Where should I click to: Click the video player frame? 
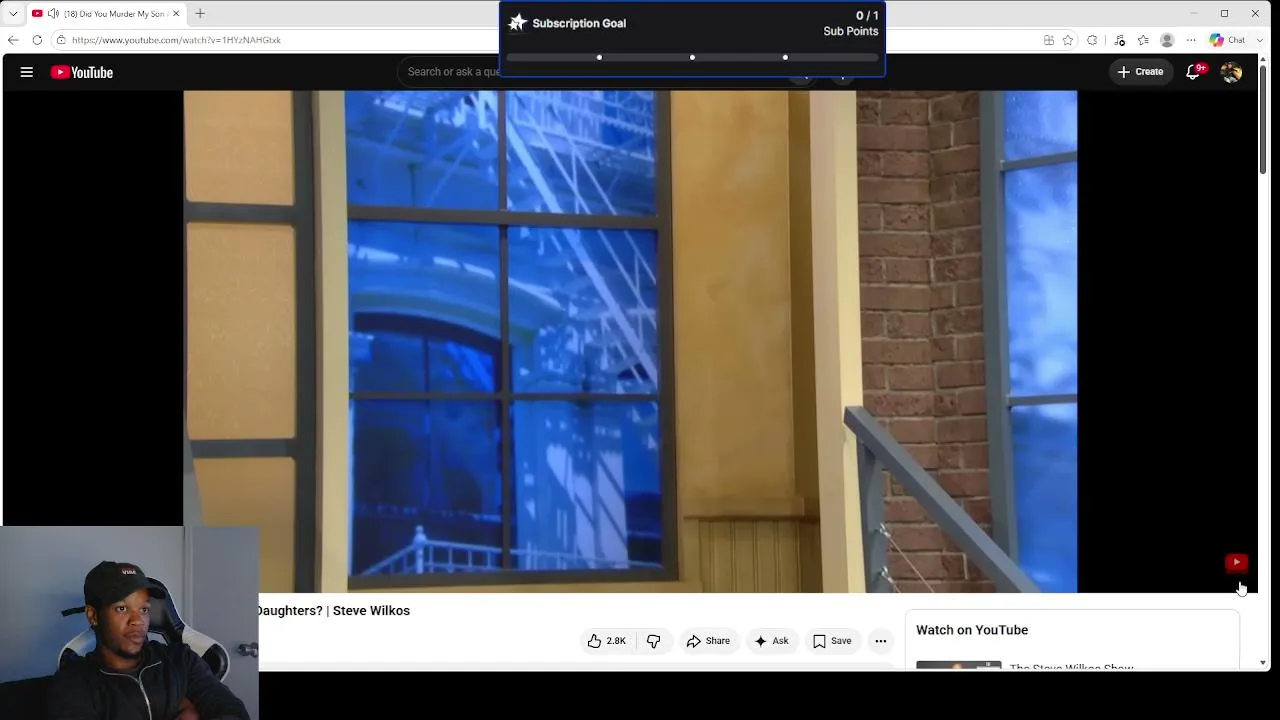pyautogui.click(x=630, y=342)
